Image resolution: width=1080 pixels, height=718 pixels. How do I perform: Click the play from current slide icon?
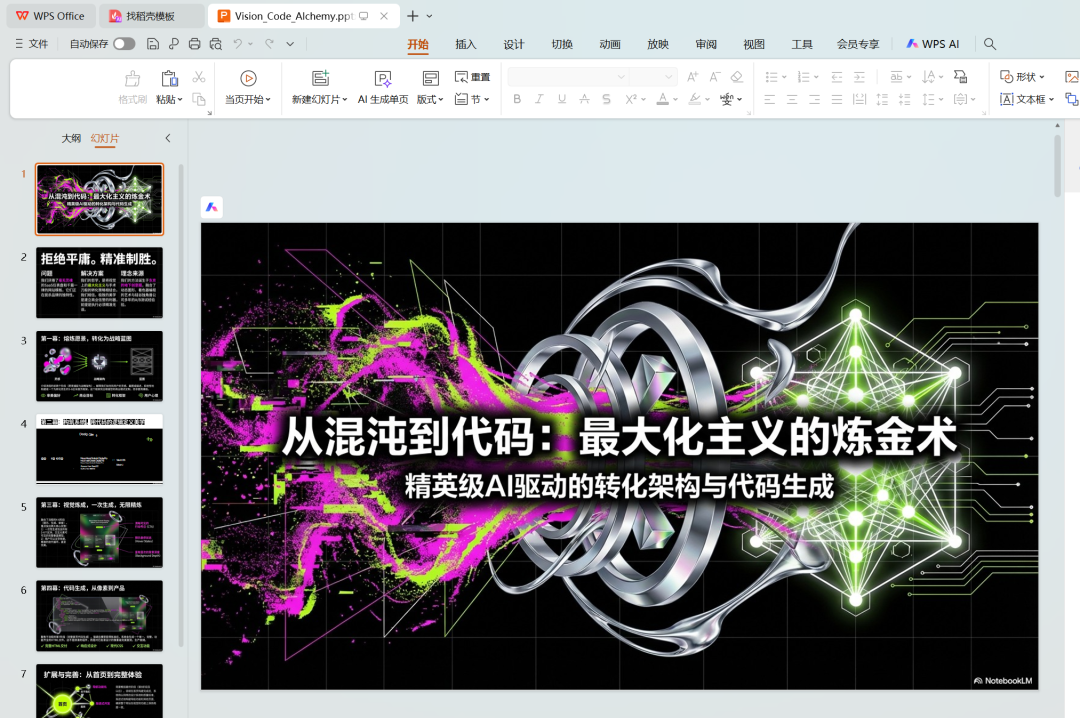248,79
